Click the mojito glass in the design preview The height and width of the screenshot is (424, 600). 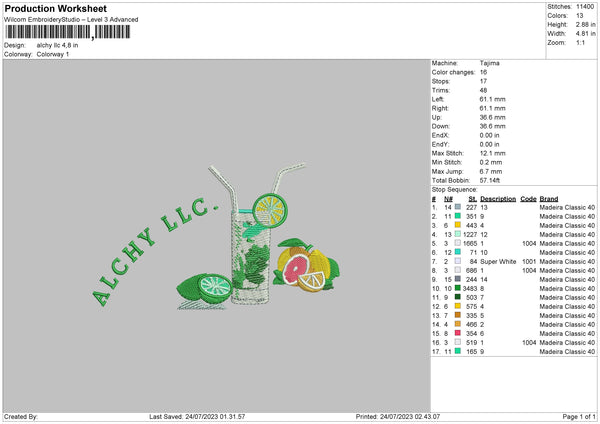251,257
